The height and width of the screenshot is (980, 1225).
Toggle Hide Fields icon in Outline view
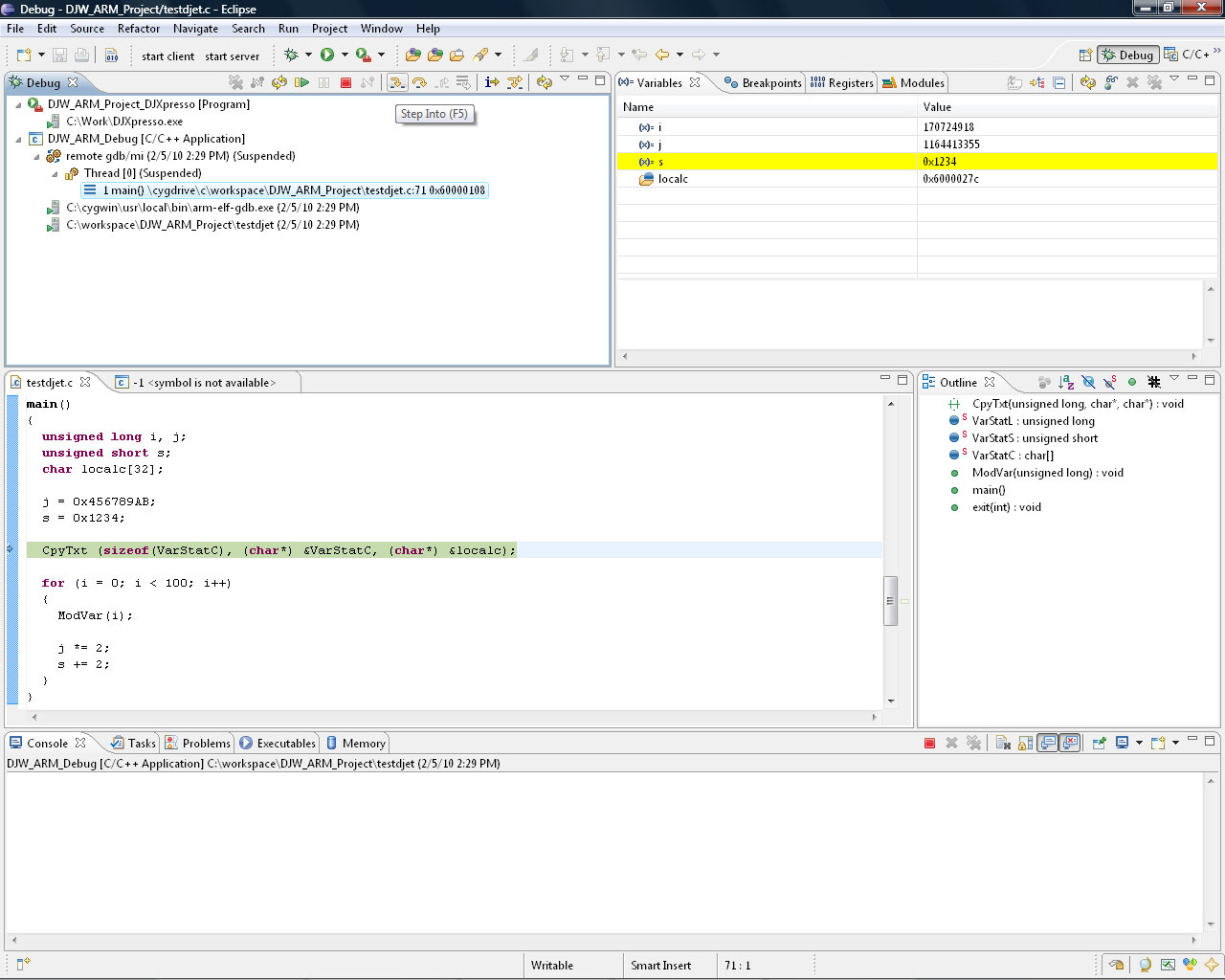[x=1088, y=383]
